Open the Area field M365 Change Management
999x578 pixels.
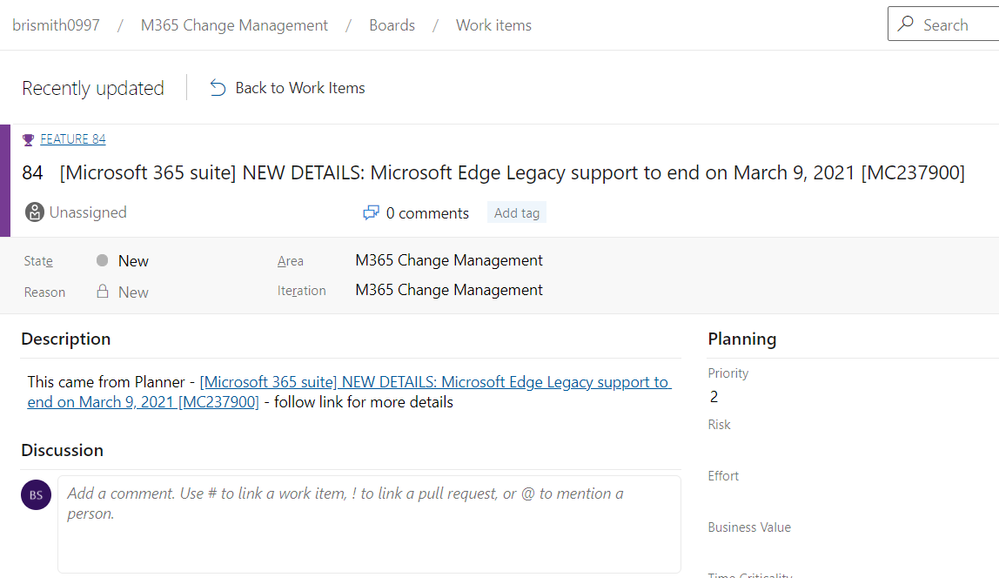449,260
